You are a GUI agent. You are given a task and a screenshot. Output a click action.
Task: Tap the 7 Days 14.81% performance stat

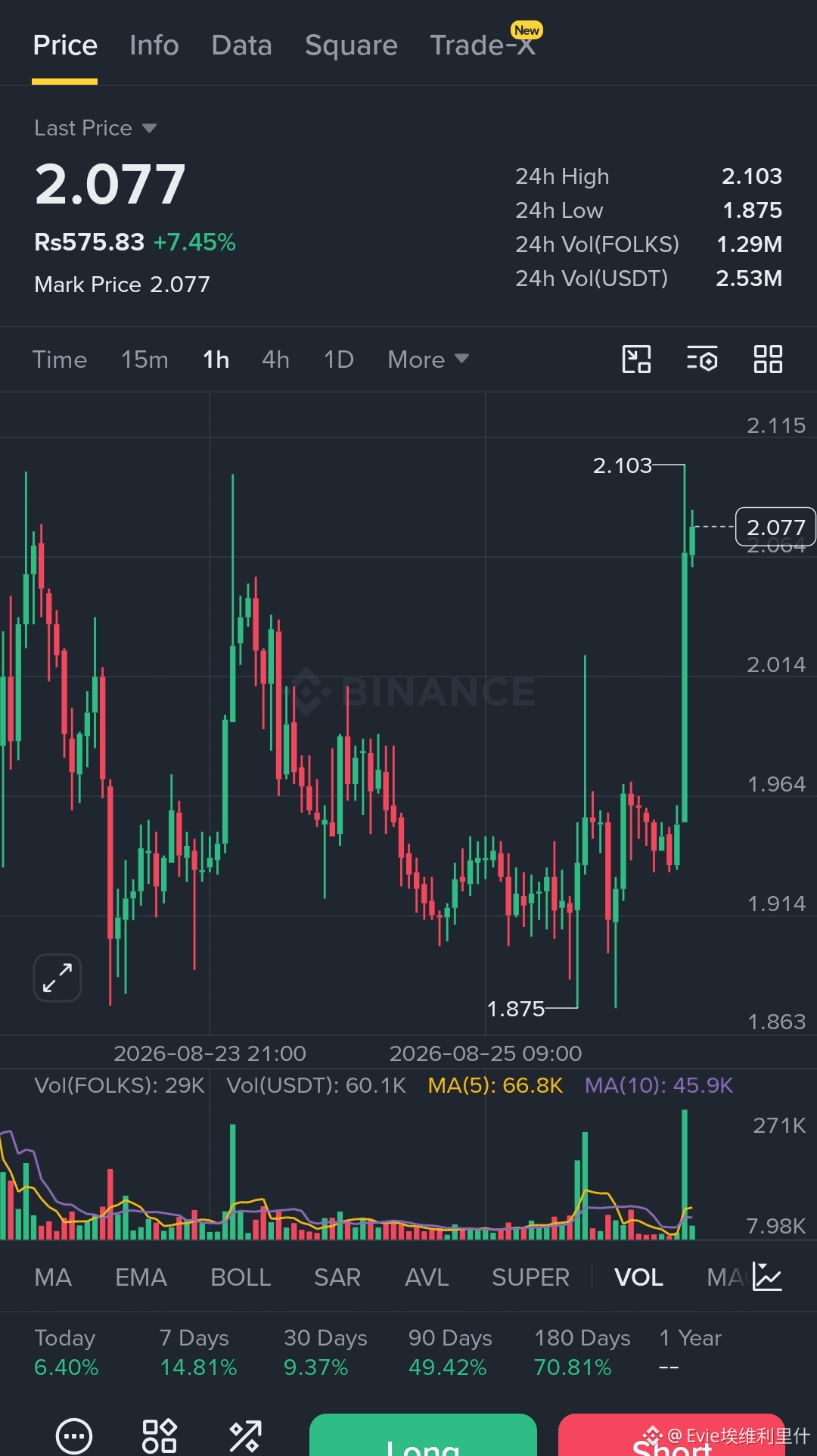click(198, 1352)
